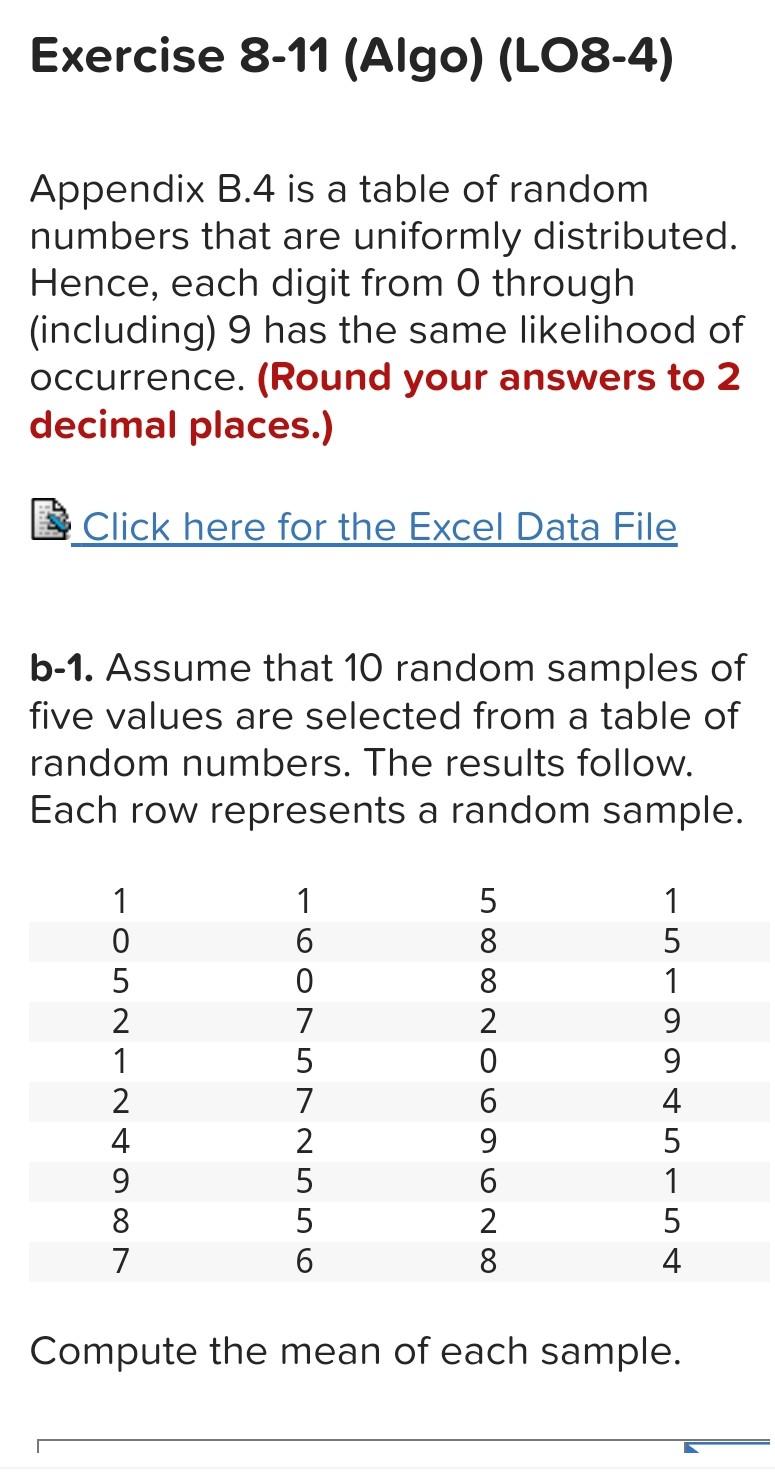Image resolution: width=775 pixels, height=1473 pixels.
Task: Select the value 2 in row four, column one
Action: coord(121,1021)
